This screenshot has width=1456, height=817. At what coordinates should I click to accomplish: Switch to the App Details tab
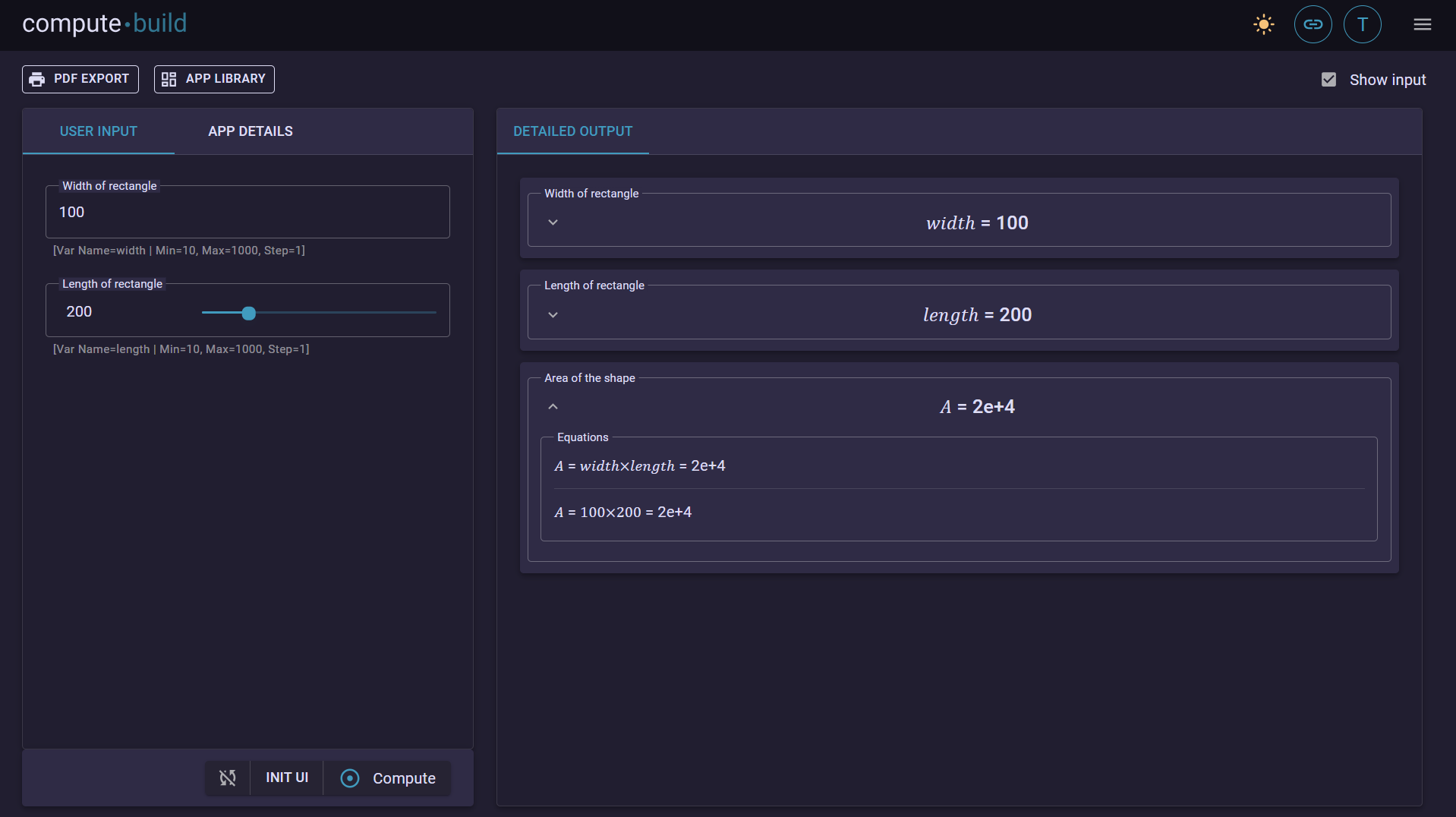click(250, 131)
